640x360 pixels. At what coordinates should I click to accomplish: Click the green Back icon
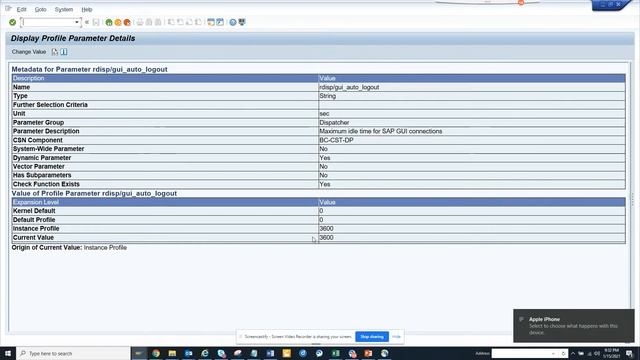(109, 22)
